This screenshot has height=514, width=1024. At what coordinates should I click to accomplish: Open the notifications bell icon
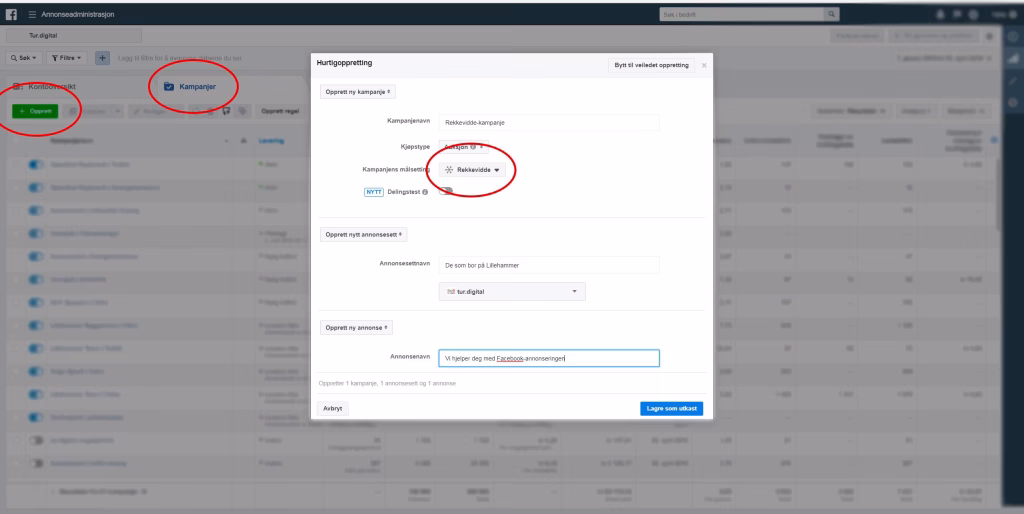pyautogui.click(x=940, y=14)
